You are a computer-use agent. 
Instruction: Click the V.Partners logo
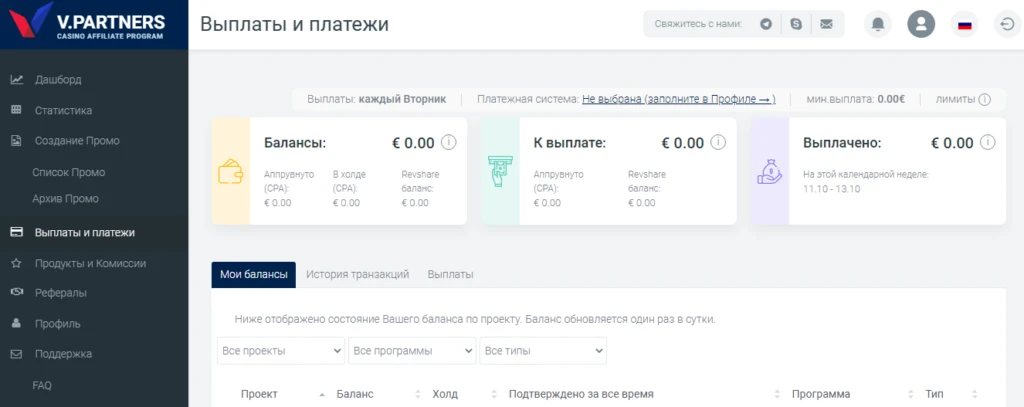click(86, 24)
